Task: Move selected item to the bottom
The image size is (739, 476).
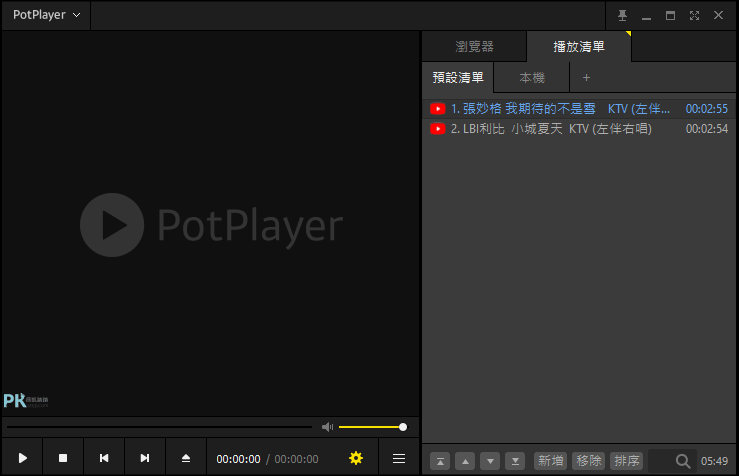Action: [515, 461]
